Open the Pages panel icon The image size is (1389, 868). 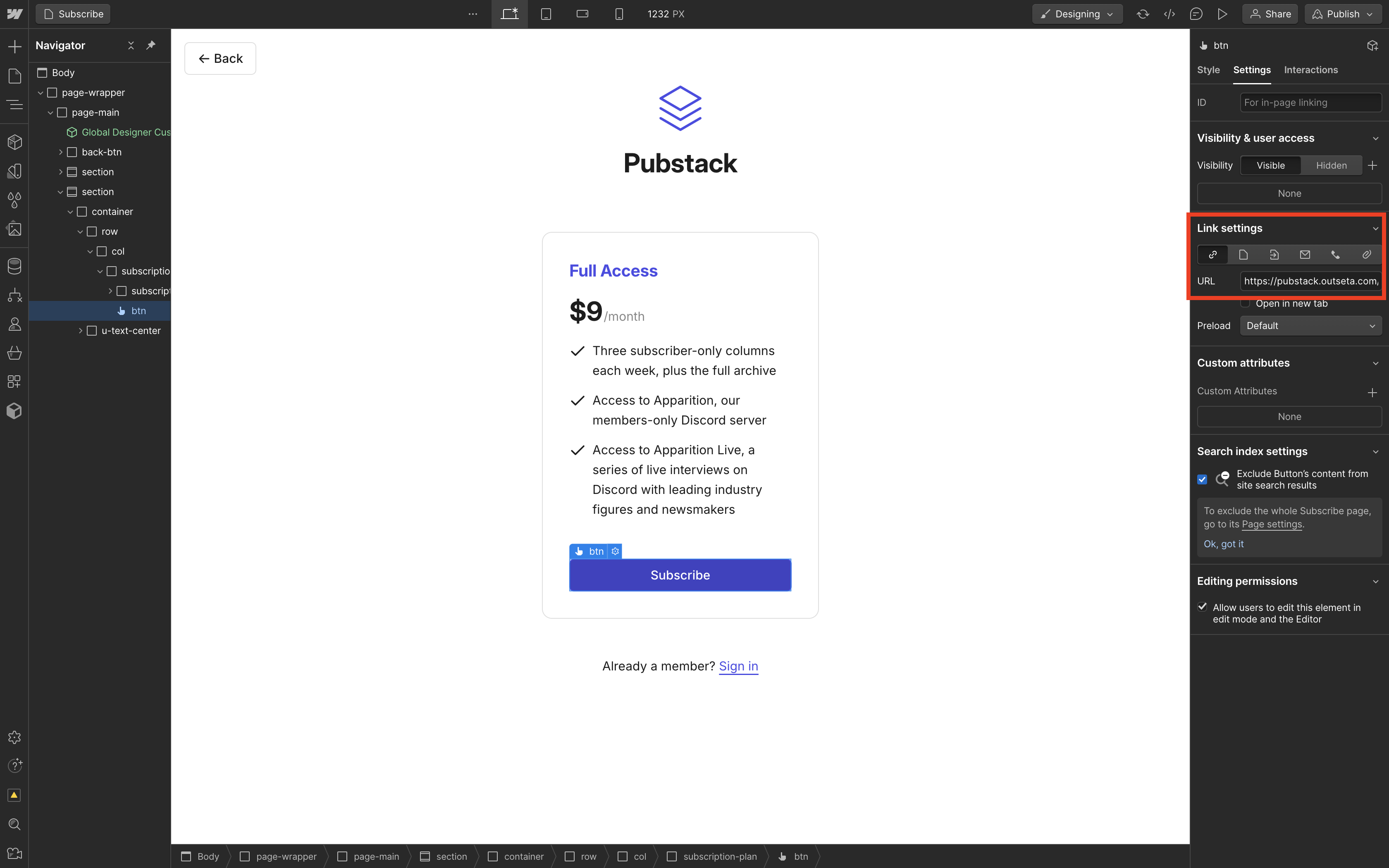click(14, 76)
